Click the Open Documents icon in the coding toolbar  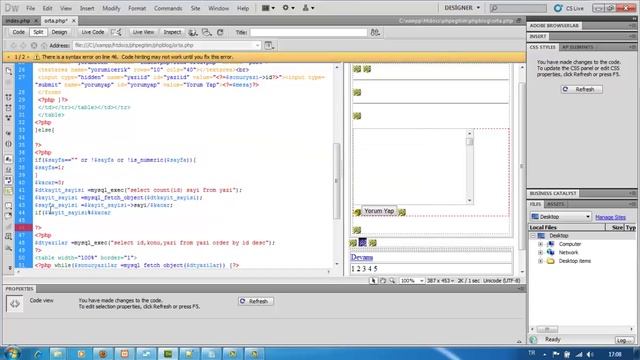[x=9, y=71]
